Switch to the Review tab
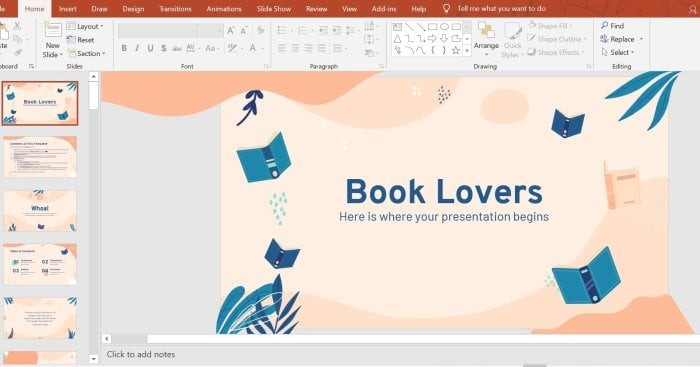This screenshot has height=367, width=700. click(317, 8)
